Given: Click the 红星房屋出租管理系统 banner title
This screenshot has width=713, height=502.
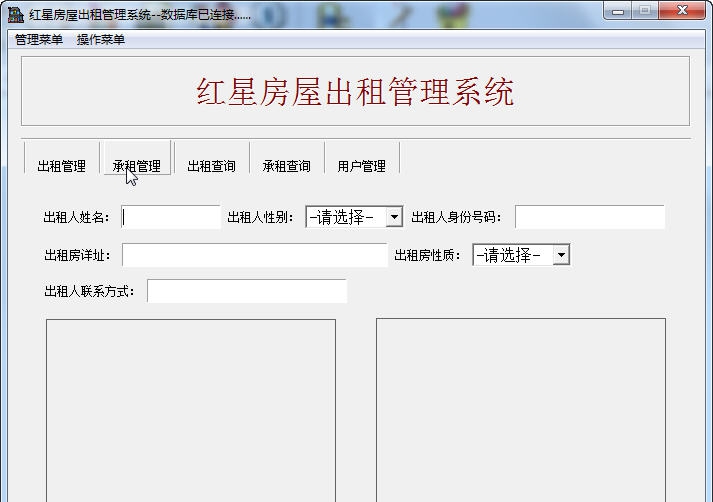Looking at the screenshot, I should [x=355, y=92].
